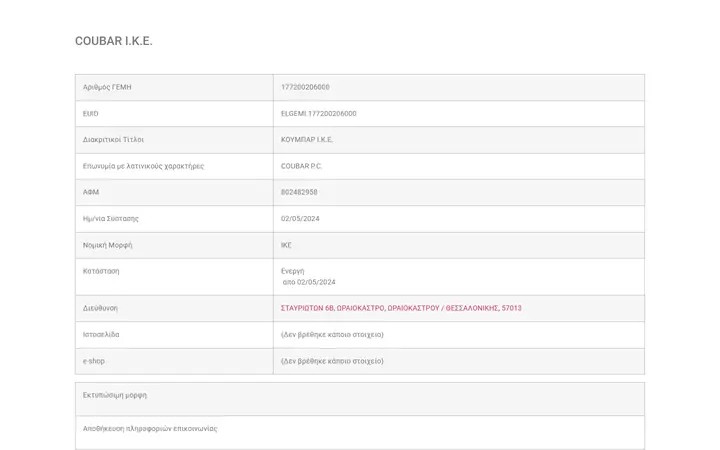Viewport: 720px width, 450px height.
Task: Click the Επωνυμία με λατινικούς χαρακτήρες label
Action: [143, 166]
